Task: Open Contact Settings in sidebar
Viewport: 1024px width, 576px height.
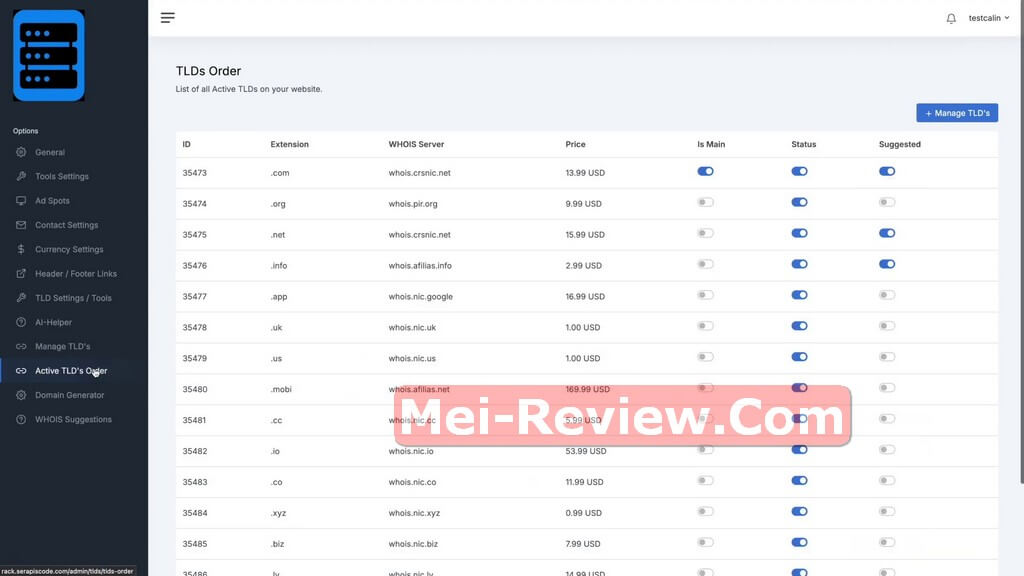Action: pos(67,225)
